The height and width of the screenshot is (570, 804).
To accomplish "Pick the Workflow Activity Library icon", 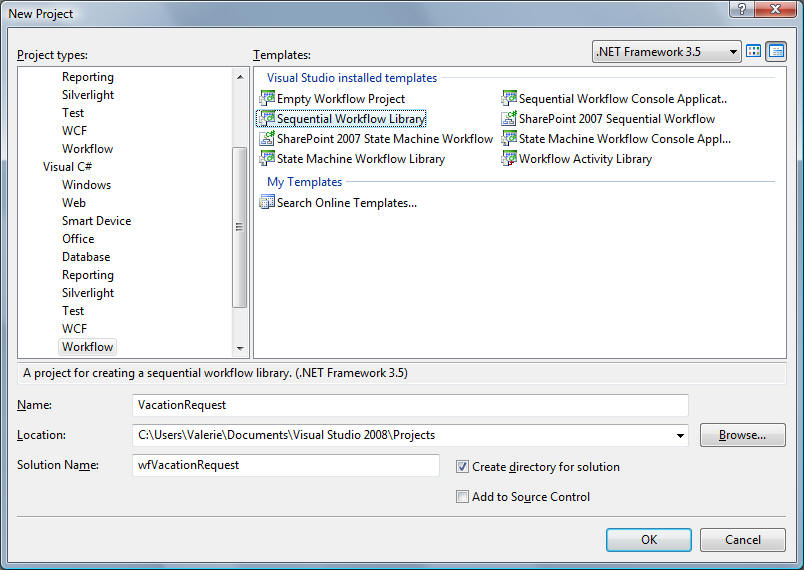I will pos(509,159).
